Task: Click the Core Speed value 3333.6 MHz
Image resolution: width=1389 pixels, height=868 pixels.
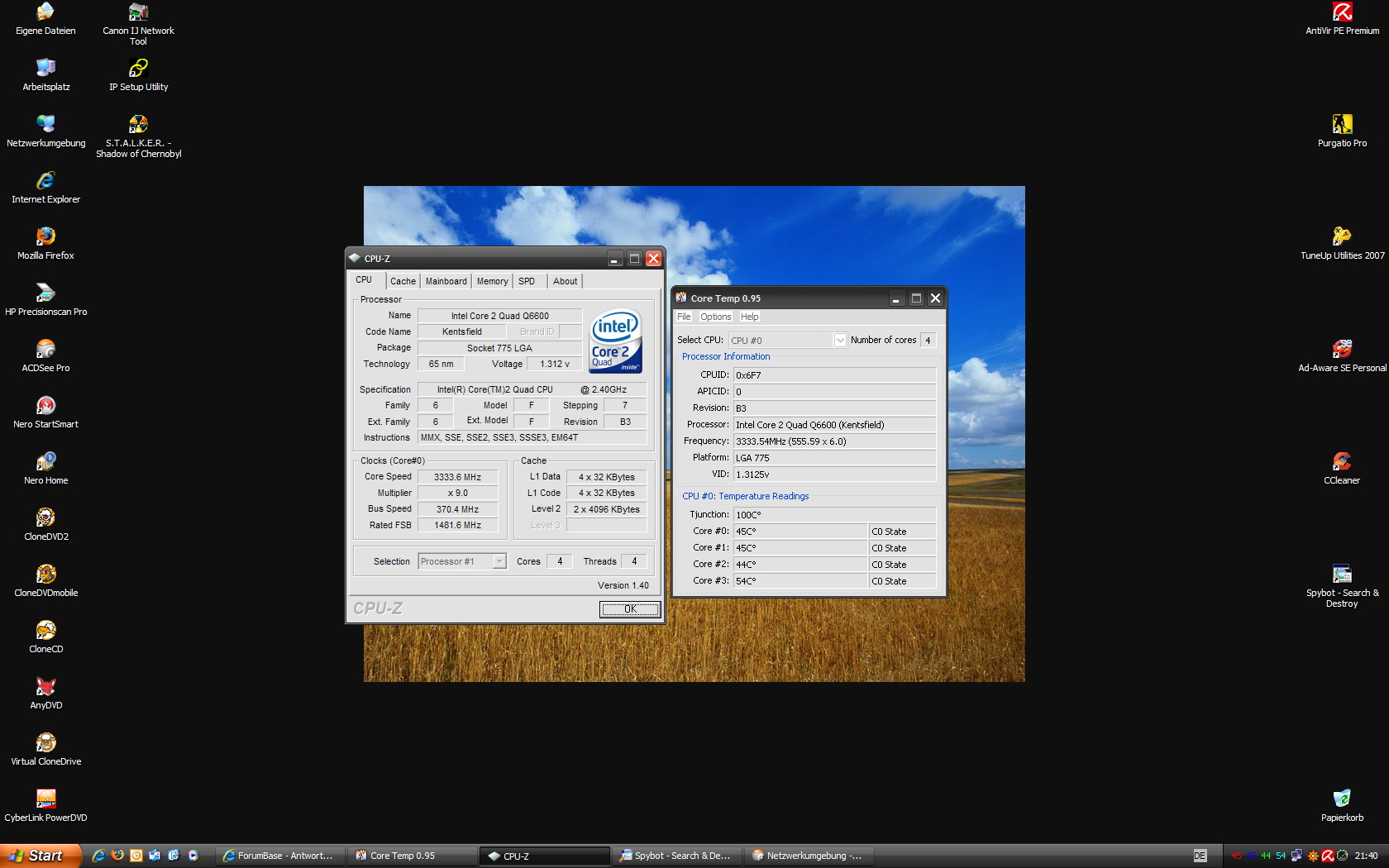Action: (457, 477)
